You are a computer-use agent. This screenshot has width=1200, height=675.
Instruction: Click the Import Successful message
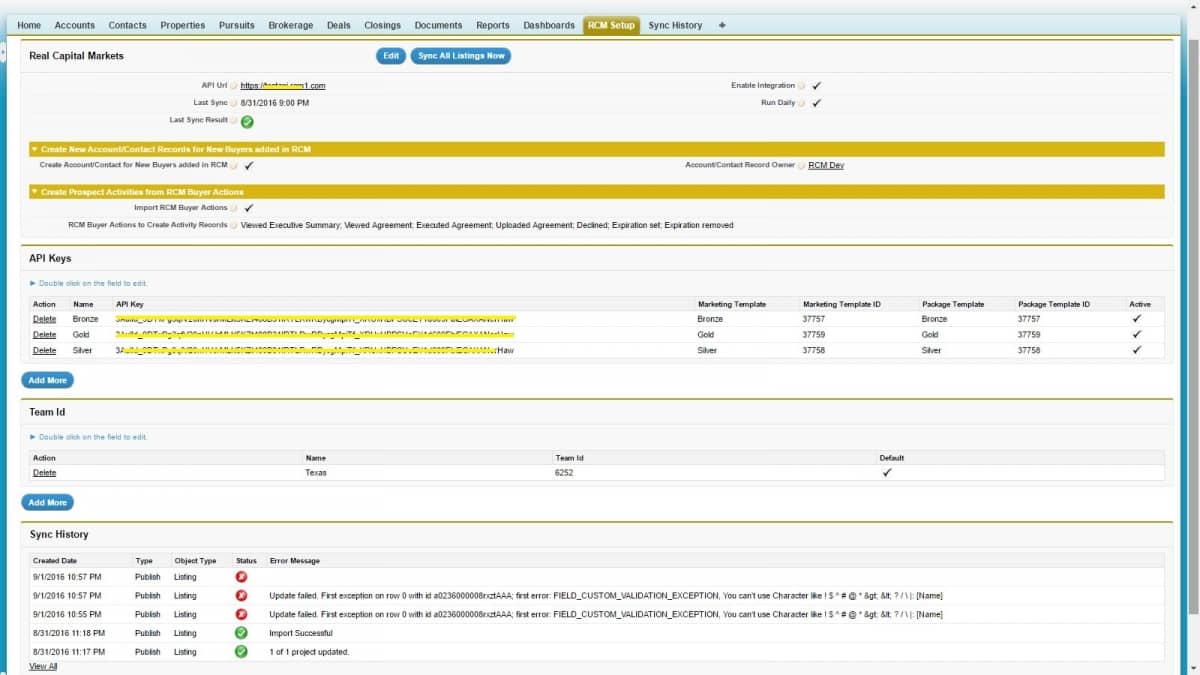301,633
